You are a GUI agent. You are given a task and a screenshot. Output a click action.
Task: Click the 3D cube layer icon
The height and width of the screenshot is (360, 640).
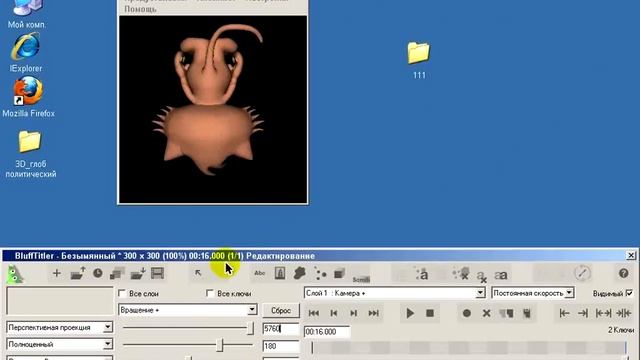click(340, 273)
